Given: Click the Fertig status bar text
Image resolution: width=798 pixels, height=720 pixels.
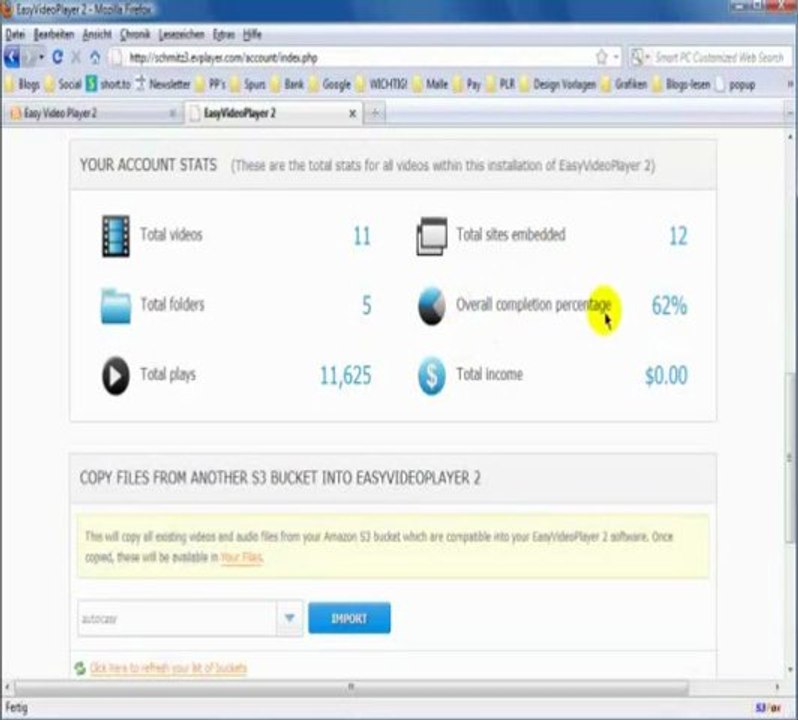Looking at the screenshot, I should (x=16, y=708).
